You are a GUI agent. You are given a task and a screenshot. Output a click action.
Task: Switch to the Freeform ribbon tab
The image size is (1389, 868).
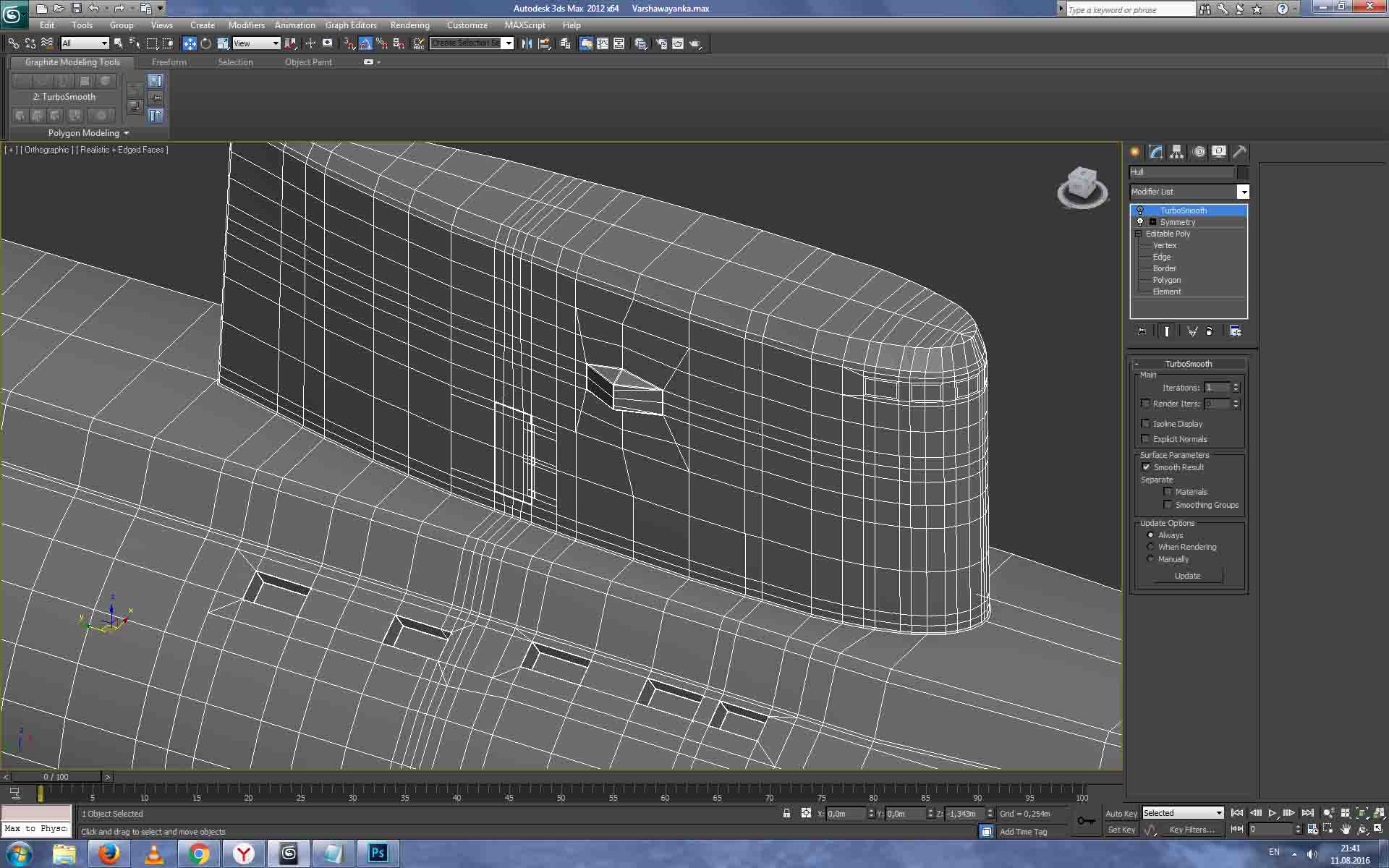(169, 62)
